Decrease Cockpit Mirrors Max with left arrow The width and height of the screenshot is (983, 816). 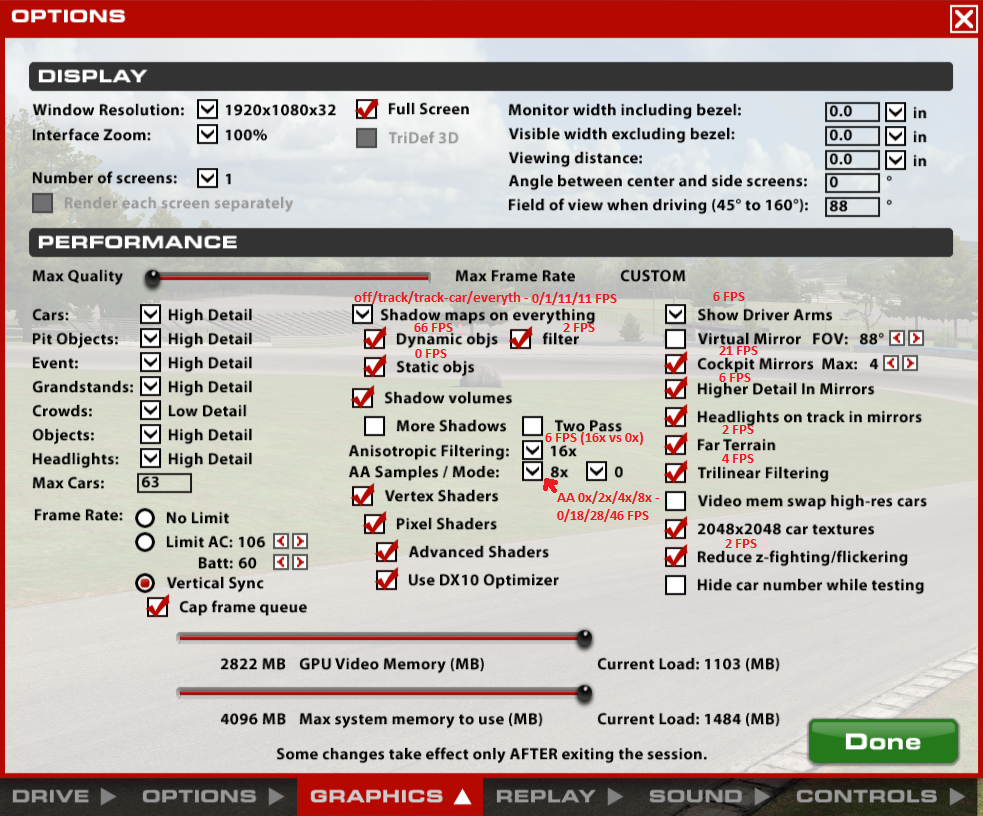pos(892,363)
